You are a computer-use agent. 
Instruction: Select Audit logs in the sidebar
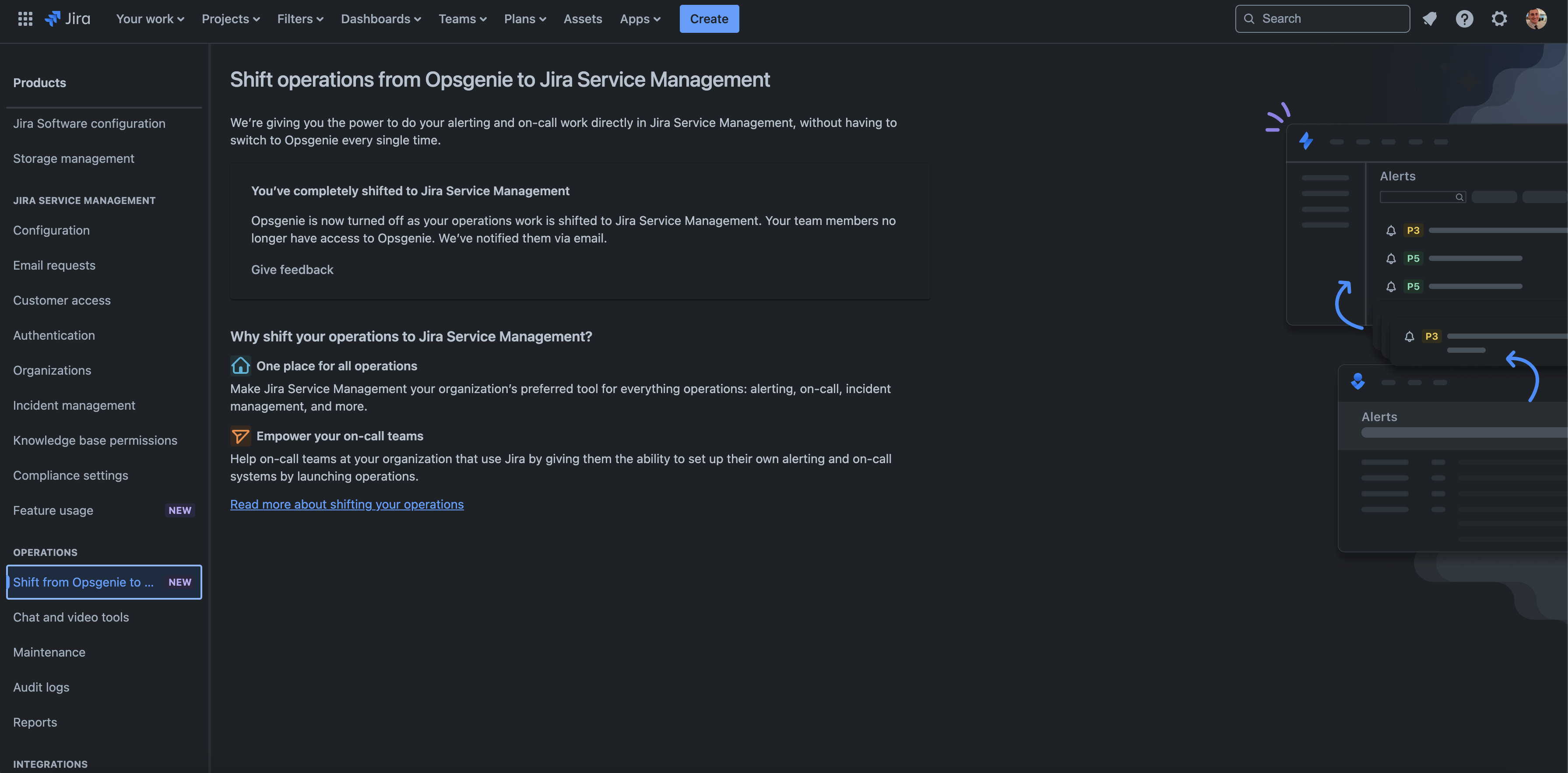pyautogui.click(x=41, y=687)
